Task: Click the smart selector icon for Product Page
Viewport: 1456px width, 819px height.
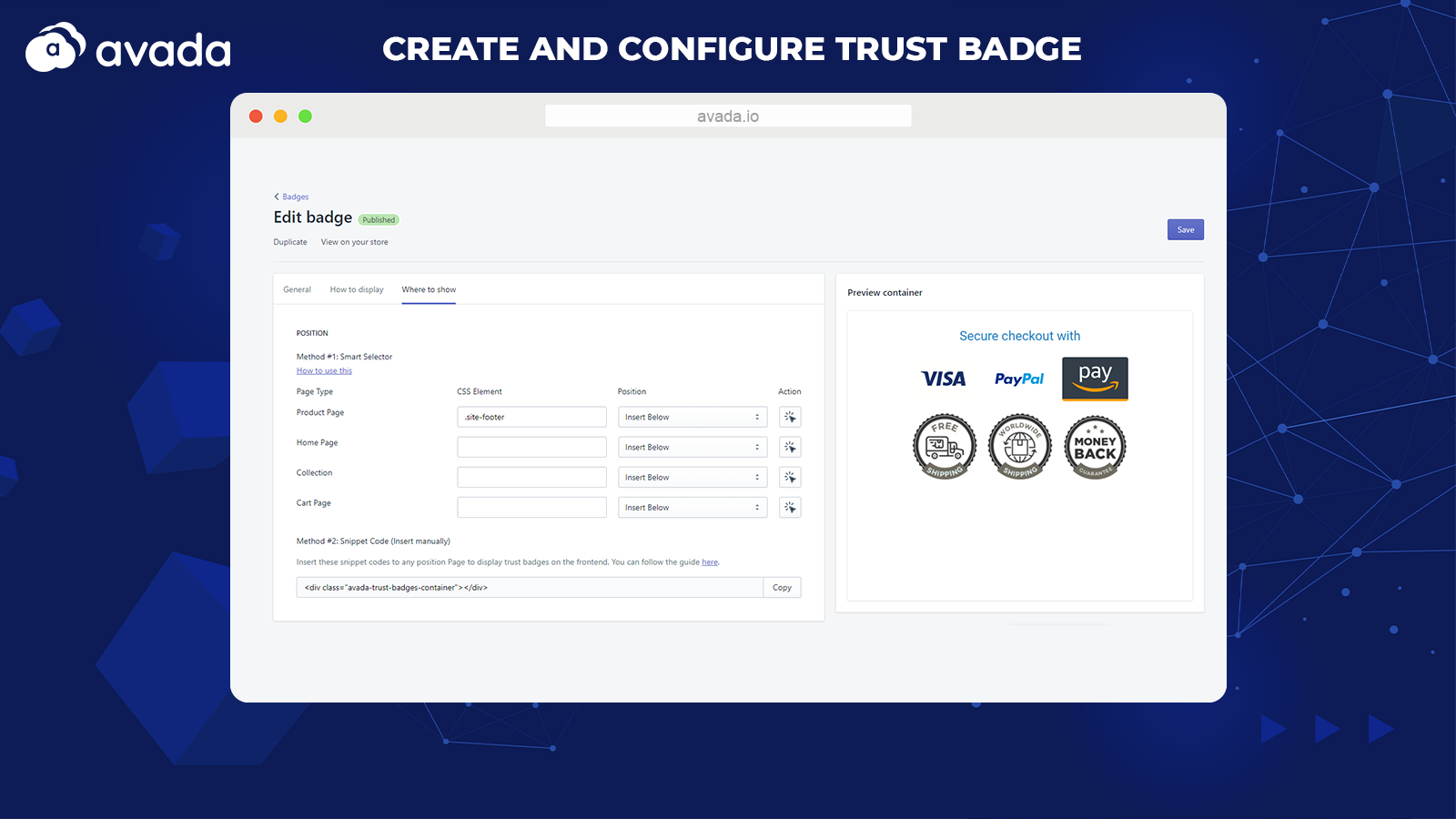Action: (x=790, y=417)
